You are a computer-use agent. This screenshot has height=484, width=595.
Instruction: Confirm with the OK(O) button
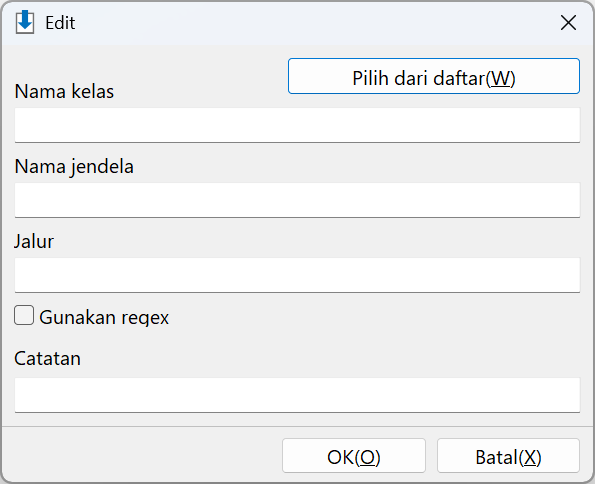[x=354, y=456]
